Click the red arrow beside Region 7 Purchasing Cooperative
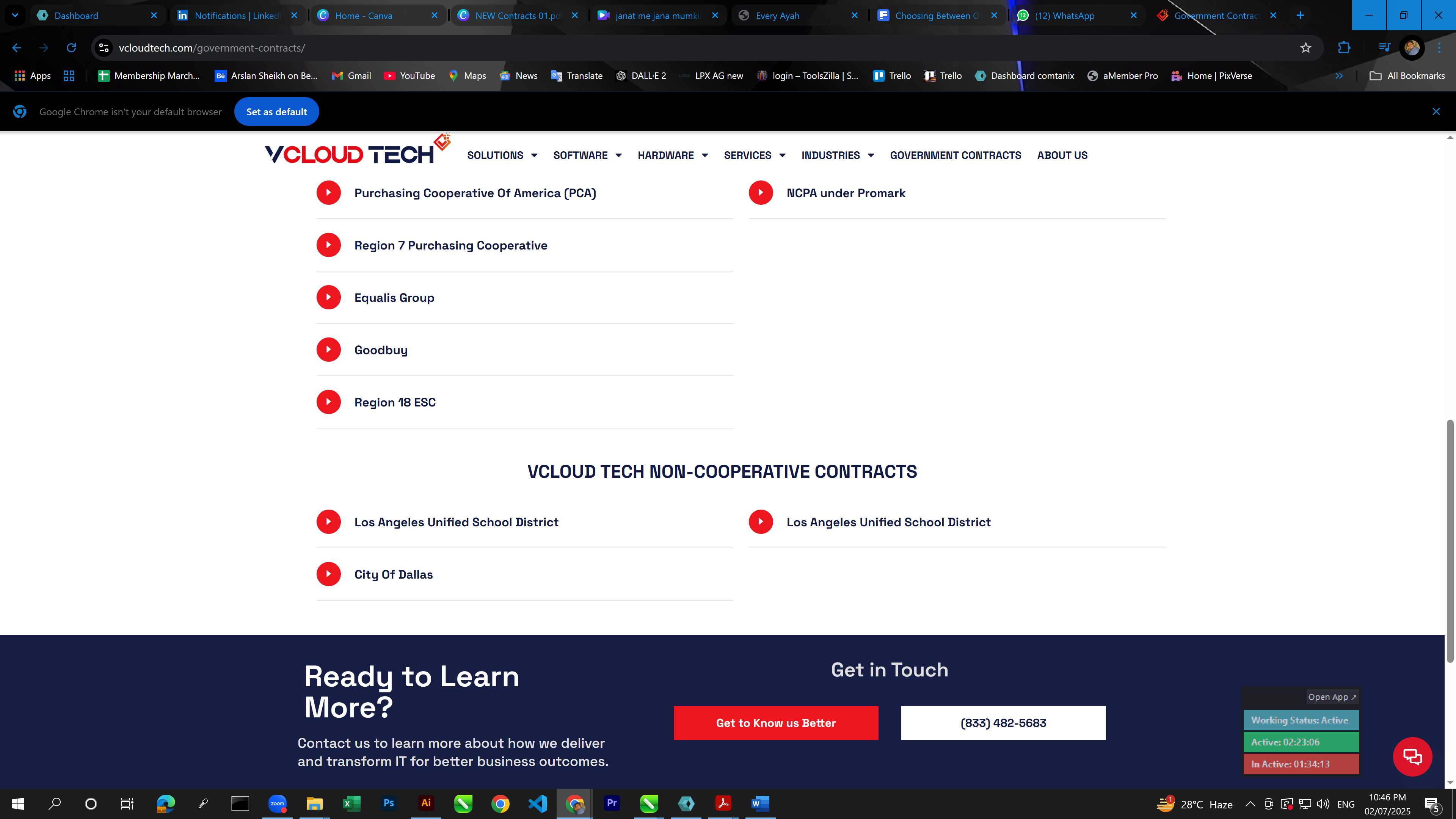 328,245
